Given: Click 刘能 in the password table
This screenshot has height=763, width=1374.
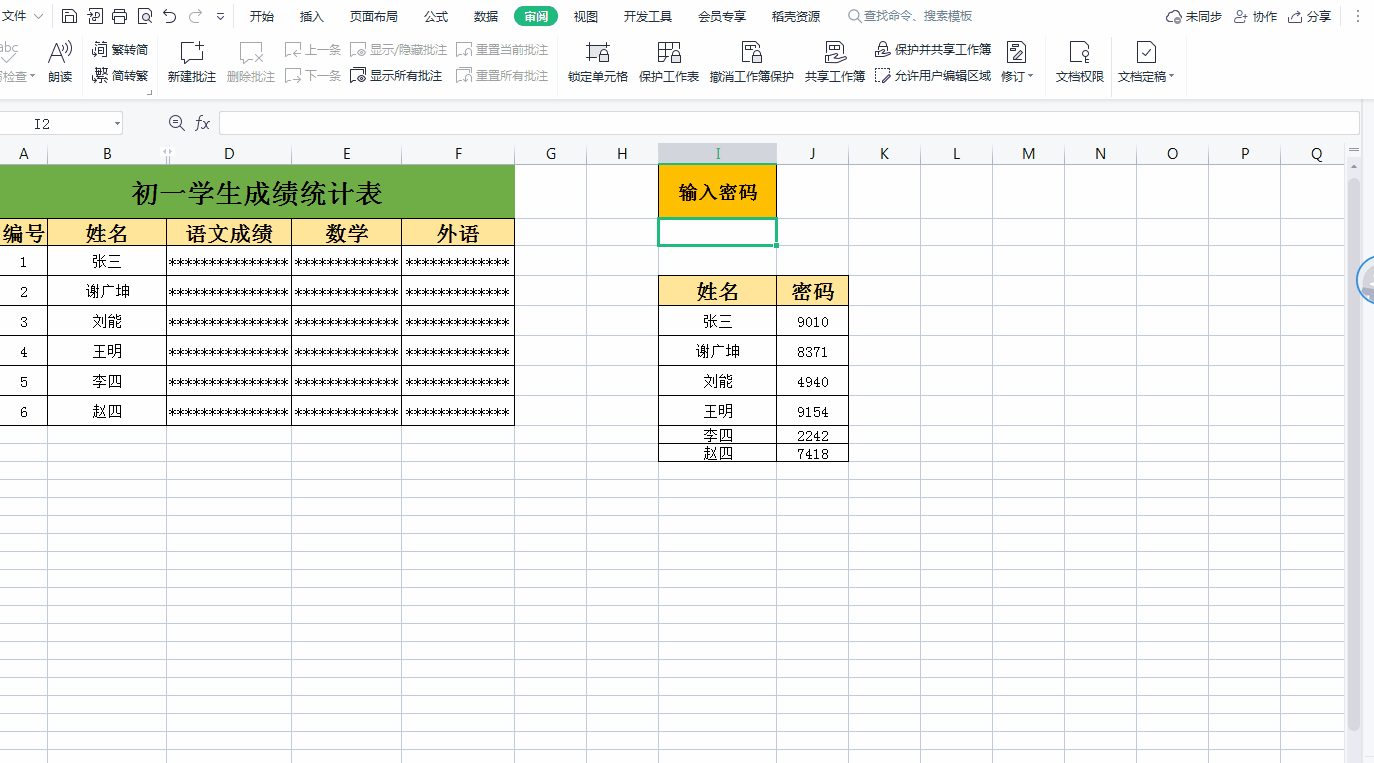Looking at the screenshot, I should click(x=718, y=382).
